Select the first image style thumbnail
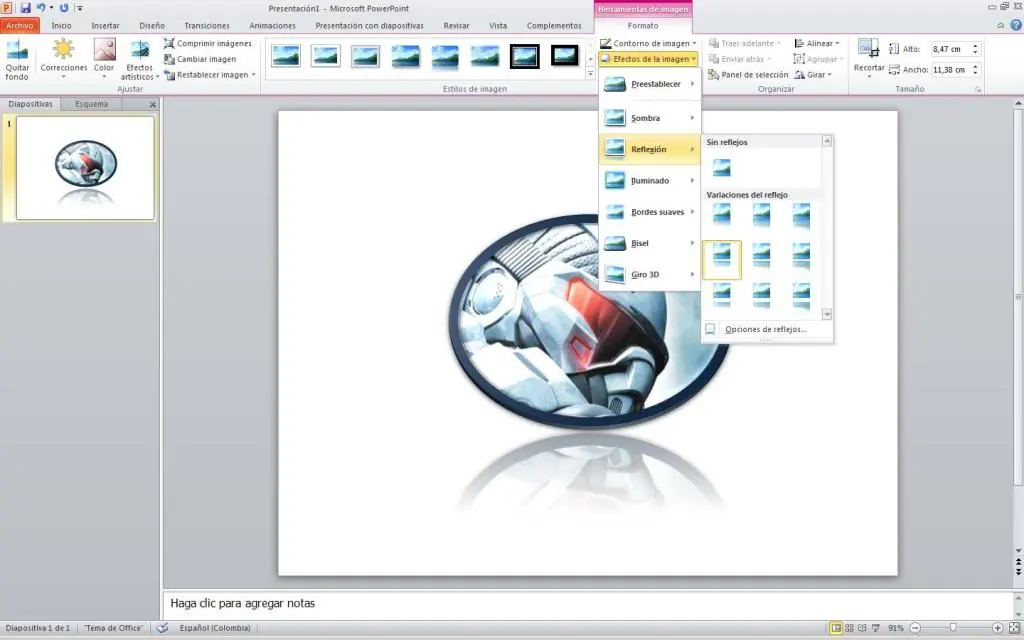 [286, 56]
